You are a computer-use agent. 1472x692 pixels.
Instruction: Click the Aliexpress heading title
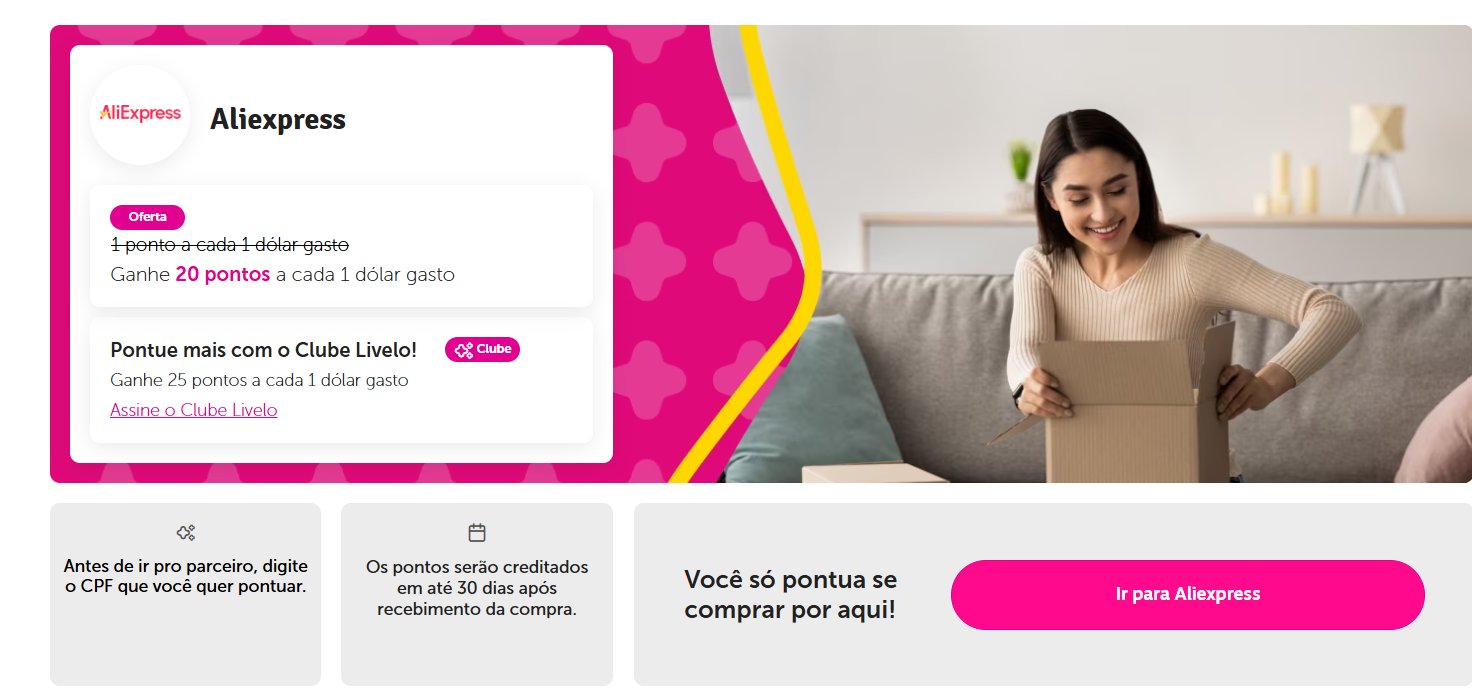[278, 119]
